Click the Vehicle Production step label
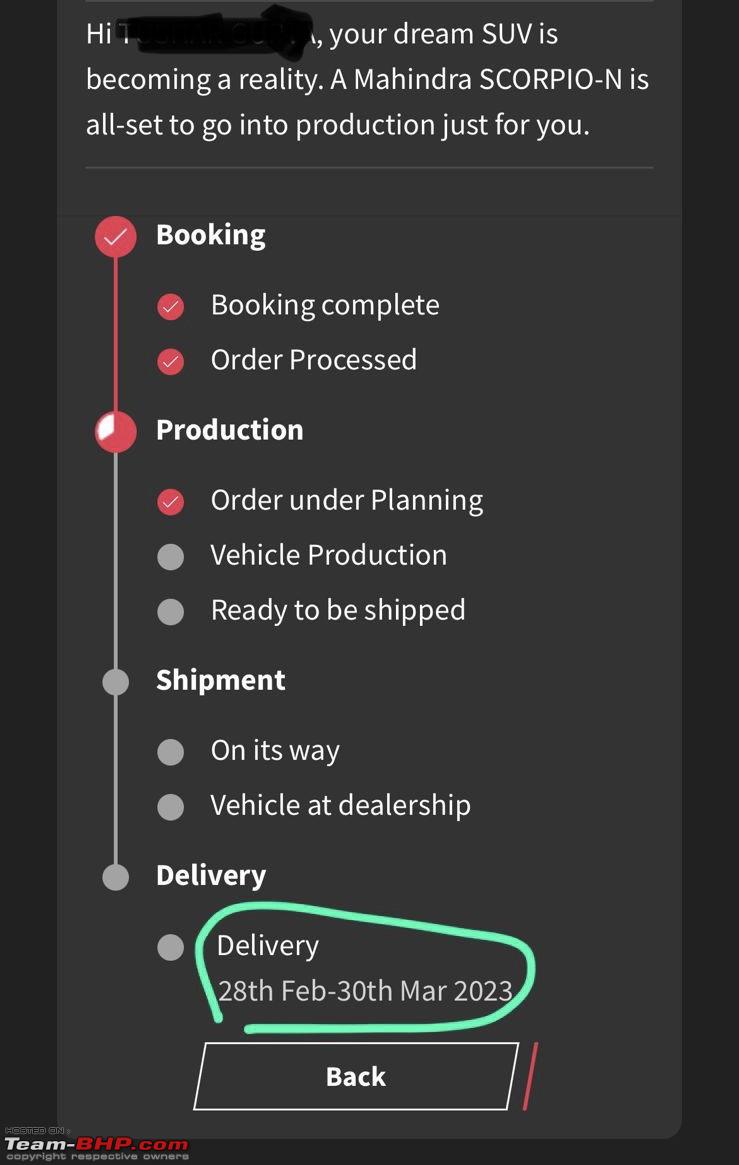This screenshot has width=739, height=1165. (x=328, y=555)
